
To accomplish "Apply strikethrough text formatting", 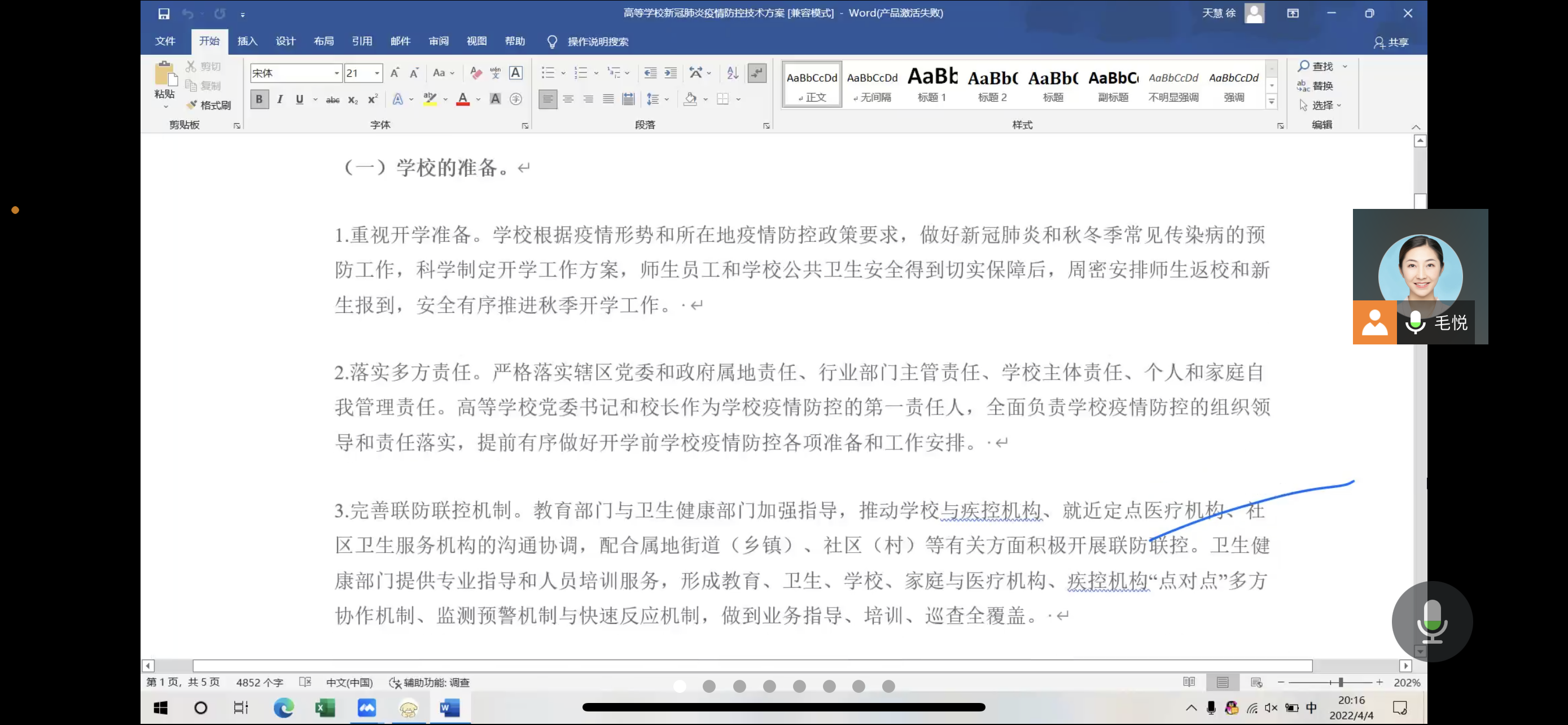I will [332, 100].
